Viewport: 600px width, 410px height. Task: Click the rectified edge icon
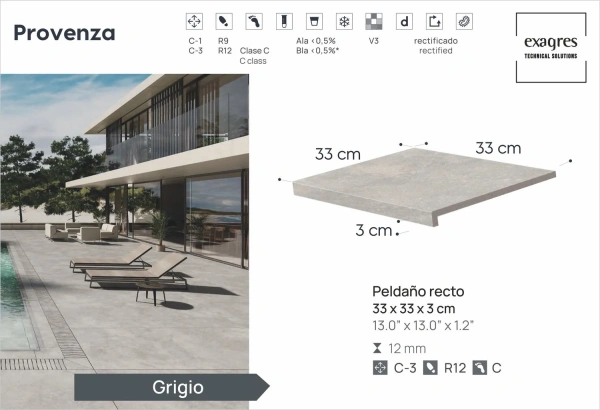coord(433,21)
